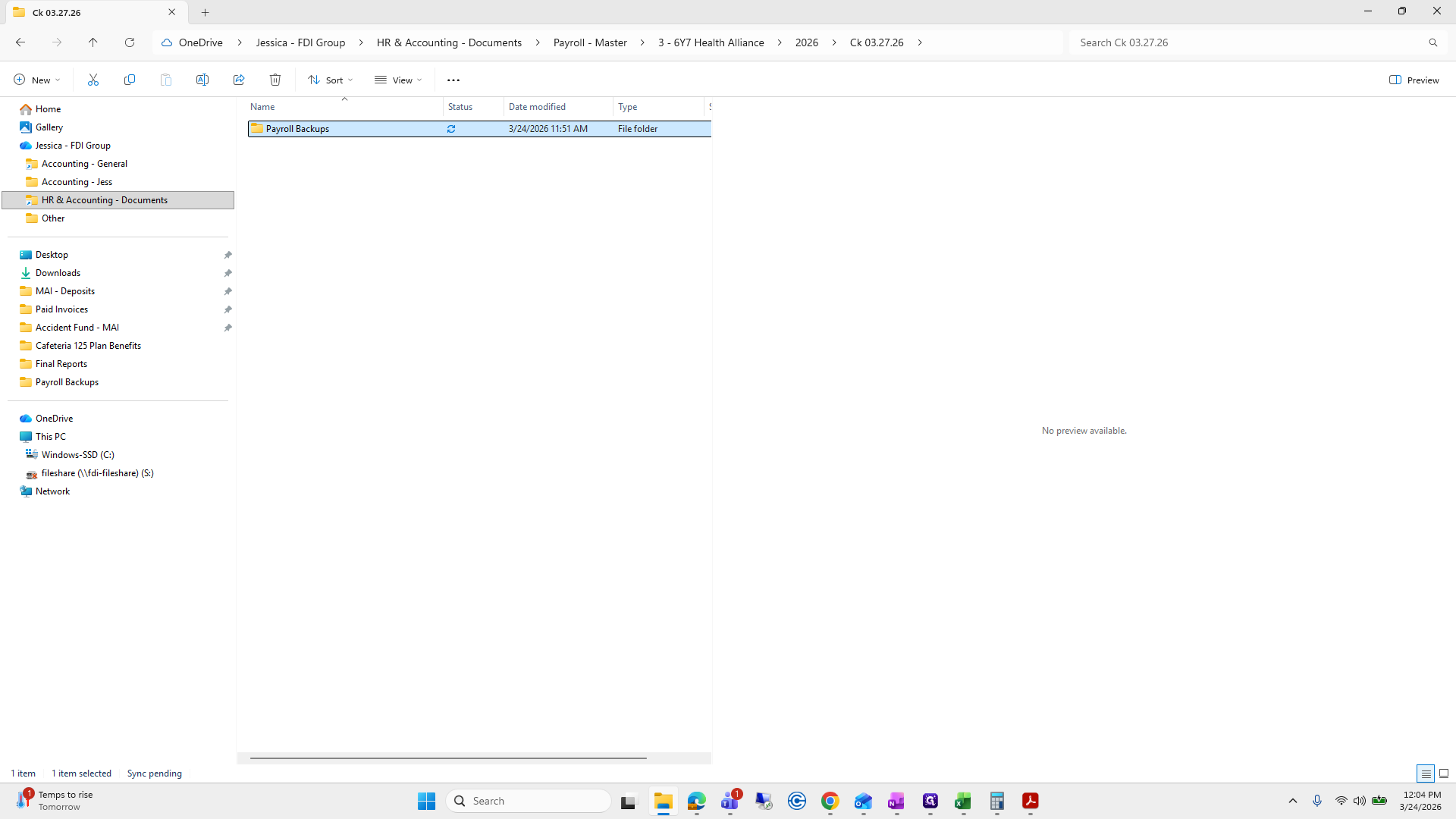Click the sync status icon beside Payroll Backups
The image size is (1456, 819).
[x=451, y=129]
